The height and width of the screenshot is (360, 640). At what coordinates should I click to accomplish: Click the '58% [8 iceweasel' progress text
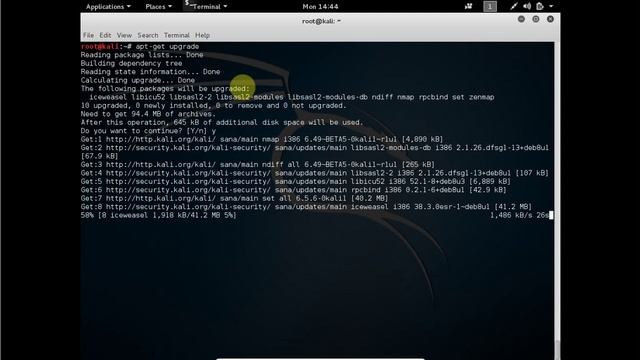pyautogui.click(x=158, y=216)
